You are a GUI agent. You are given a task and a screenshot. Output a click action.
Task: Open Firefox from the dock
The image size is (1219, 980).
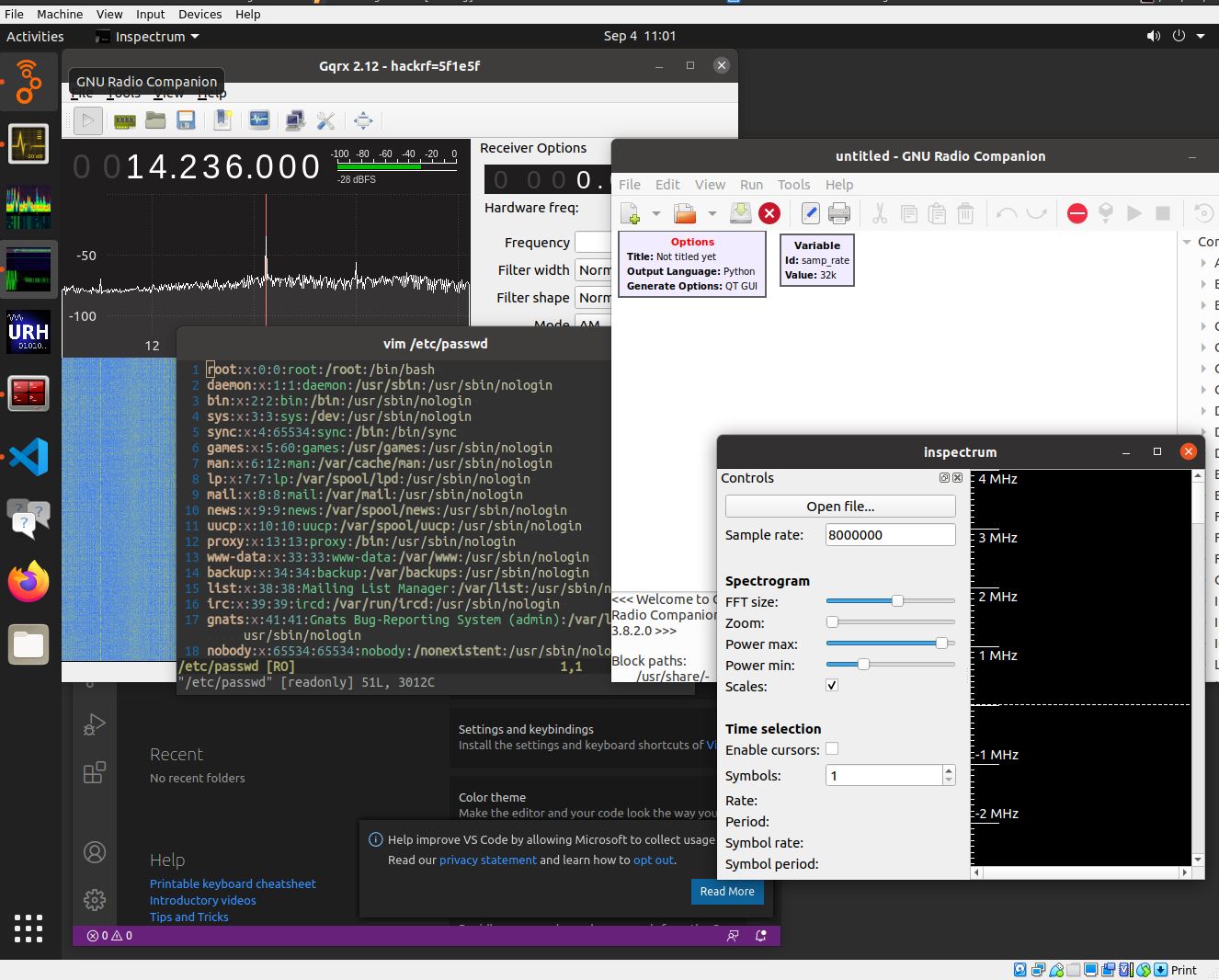pos(28,582)
